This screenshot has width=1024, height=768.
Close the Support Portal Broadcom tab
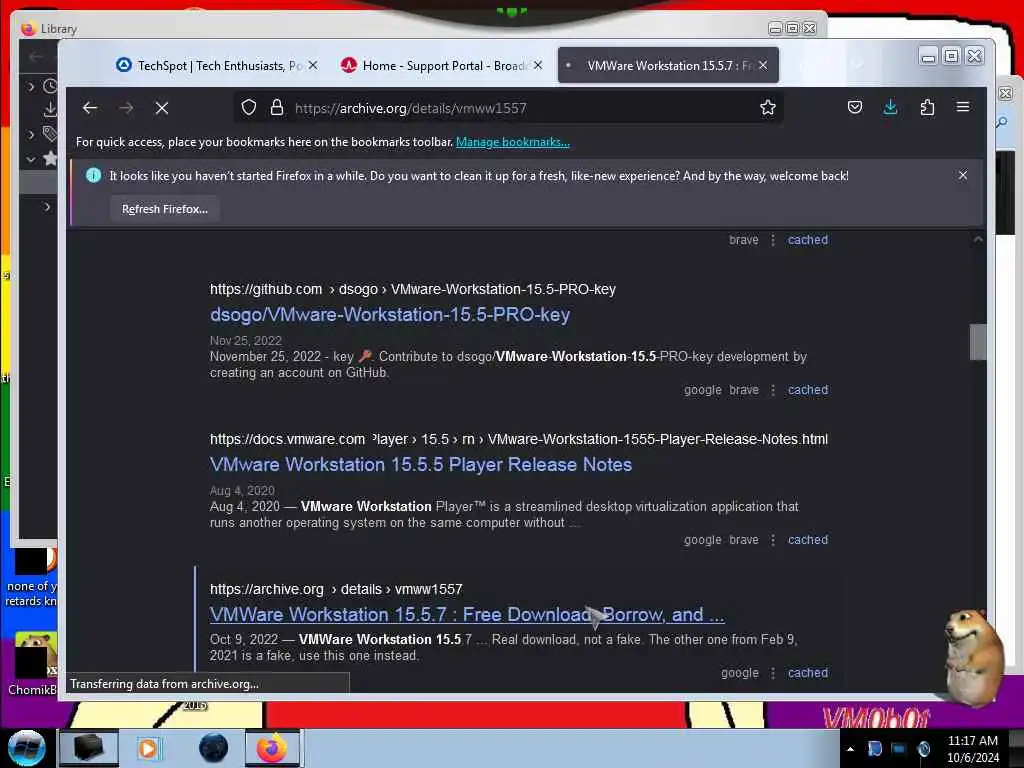537,65
